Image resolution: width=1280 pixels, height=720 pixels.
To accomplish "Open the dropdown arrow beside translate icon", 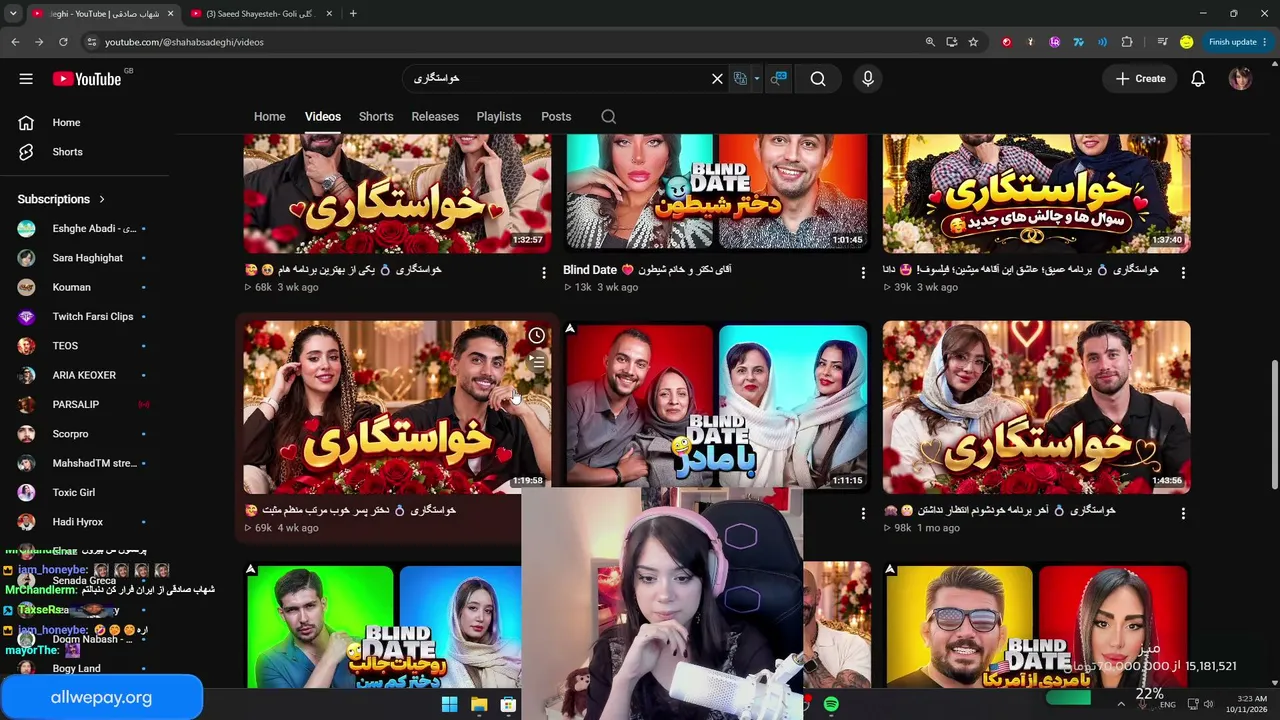I will click(x=757, y=79).
